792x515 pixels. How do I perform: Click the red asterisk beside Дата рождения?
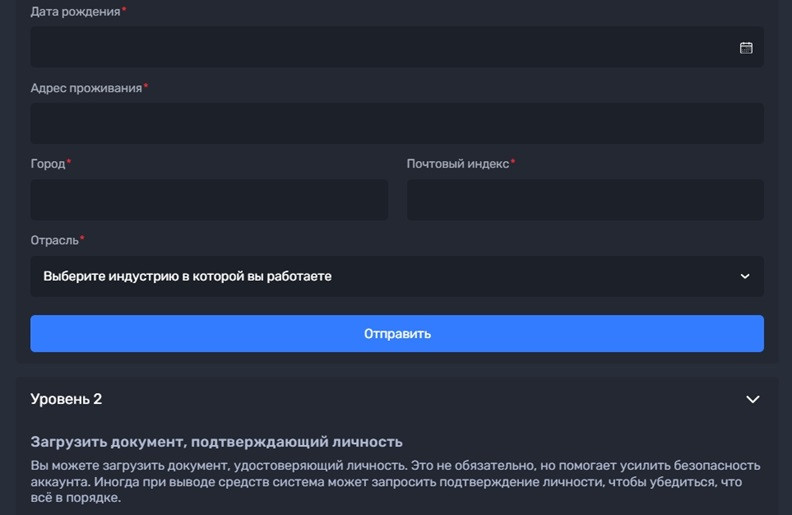coord(124,10)
